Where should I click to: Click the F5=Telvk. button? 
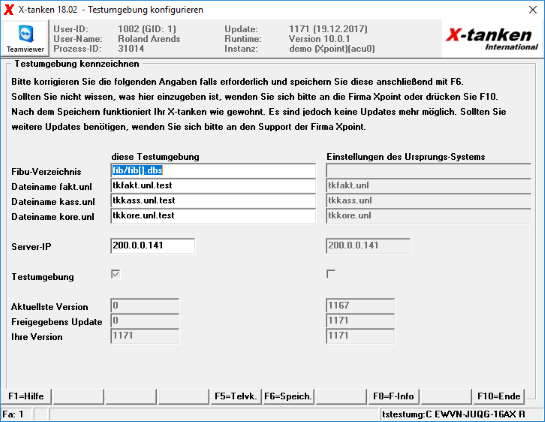pos(235,397)
